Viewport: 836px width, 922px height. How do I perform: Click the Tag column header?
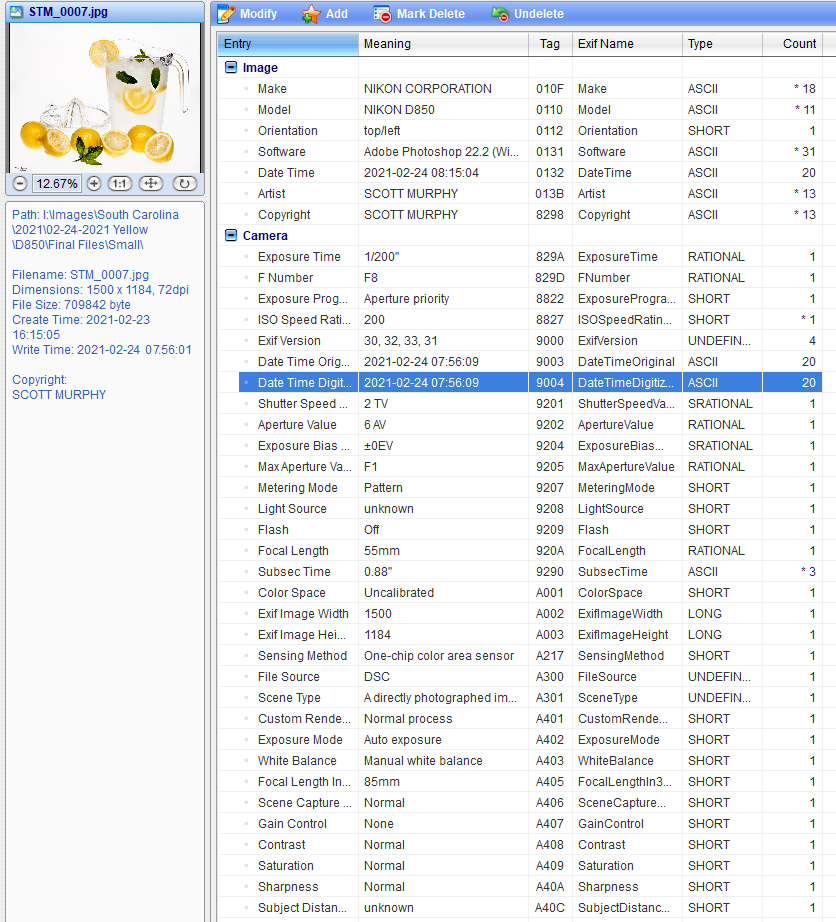(x=549, y=44)
